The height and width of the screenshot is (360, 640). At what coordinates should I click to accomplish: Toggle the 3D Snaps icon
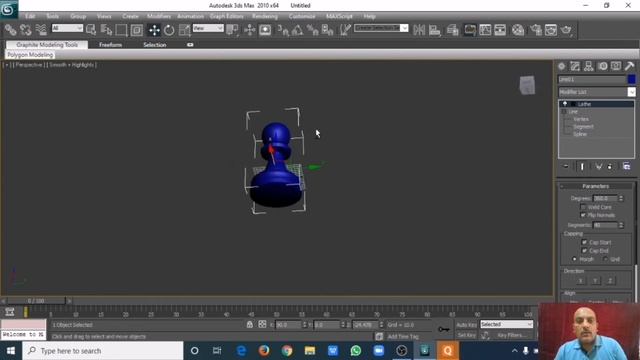(283, 30)
